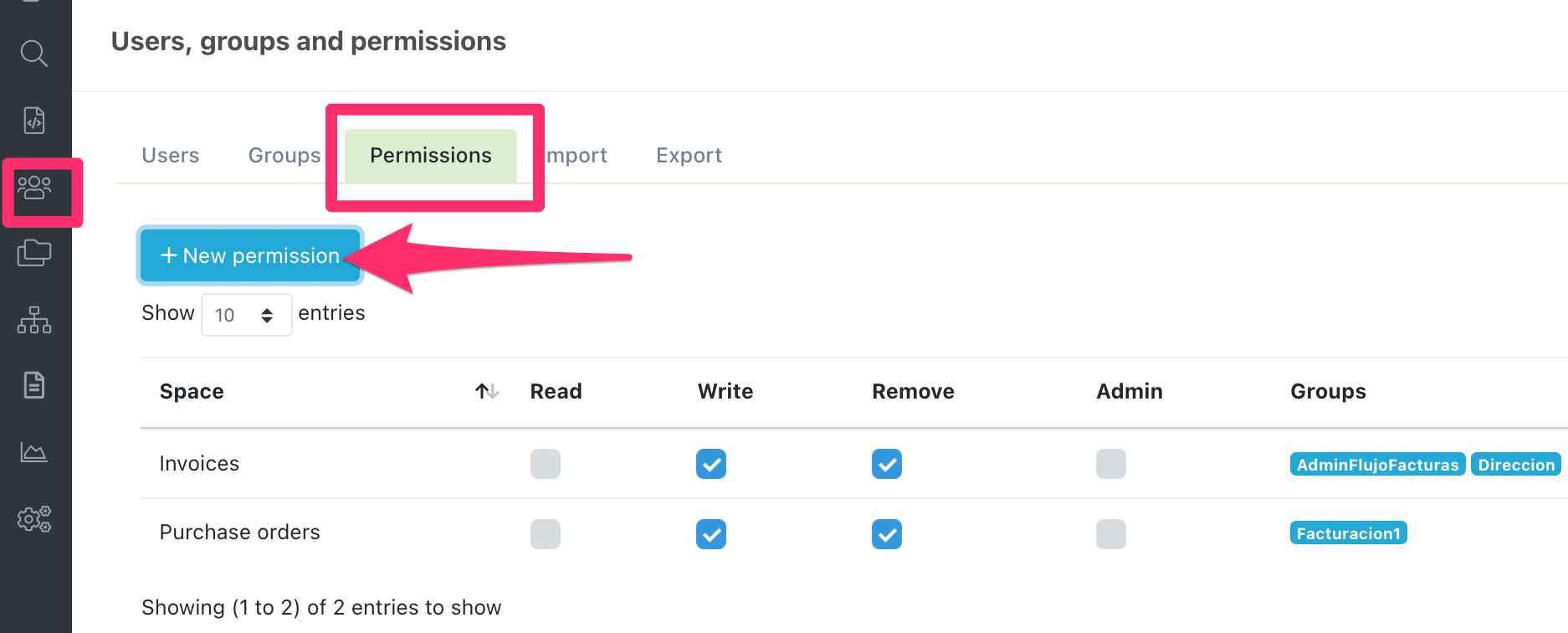The width and height of the screenshot is (1568, 633).
Task: Open the document icon in sidebar
Action: coord(34,385)
